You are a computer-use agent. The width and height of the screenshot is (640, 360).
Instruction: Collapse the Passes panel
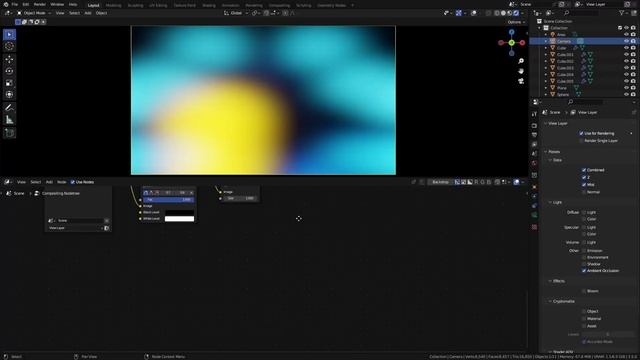546,151
